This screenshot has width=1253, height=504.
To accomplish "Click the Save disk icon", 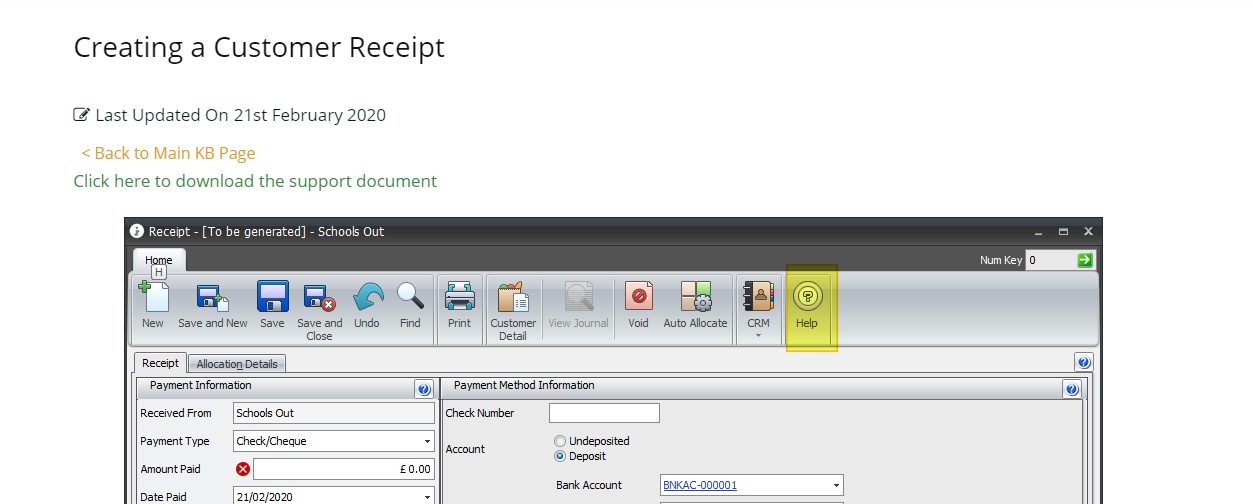I will 272,298.
